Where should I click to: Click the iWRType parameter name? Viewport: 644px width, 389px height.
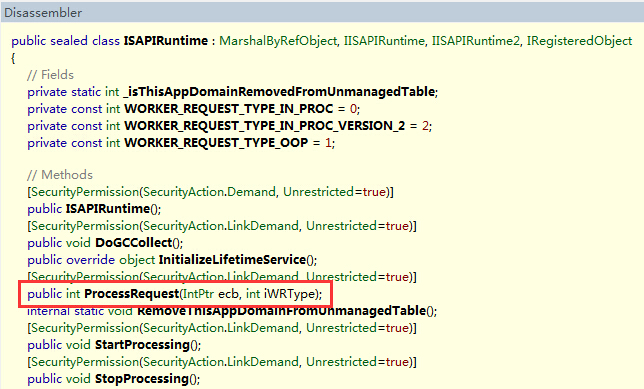click(x=290, y=294)
